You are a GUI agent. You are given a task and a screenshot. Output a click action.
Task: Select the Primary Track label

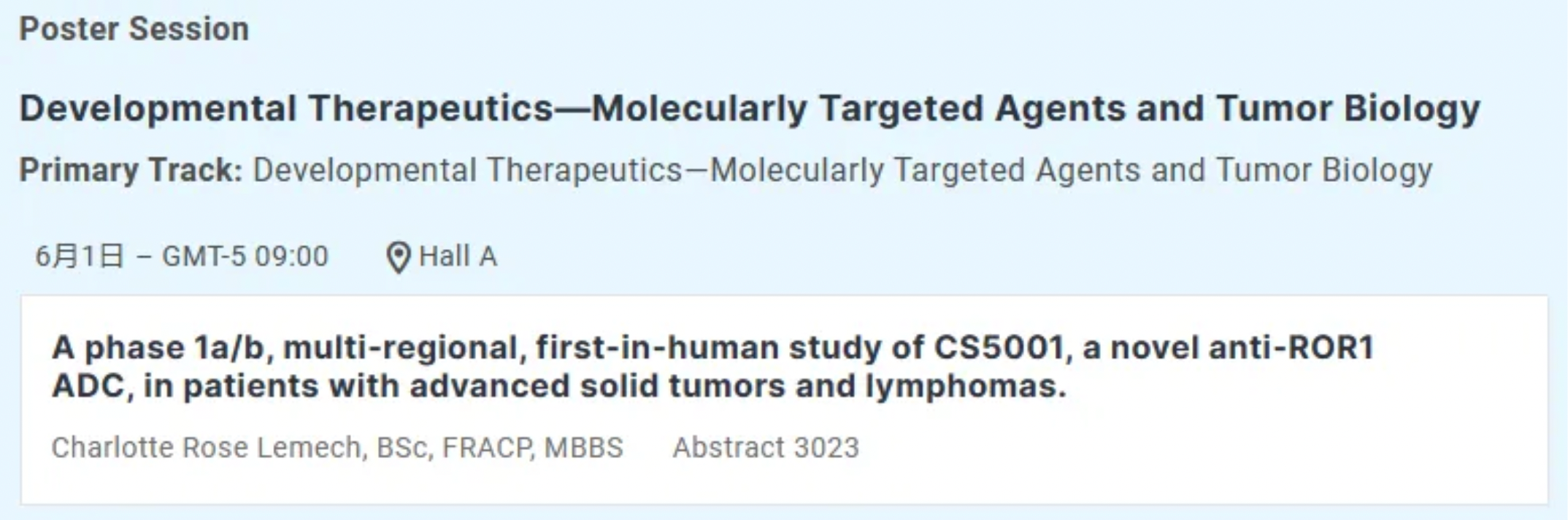coord(130,170)
